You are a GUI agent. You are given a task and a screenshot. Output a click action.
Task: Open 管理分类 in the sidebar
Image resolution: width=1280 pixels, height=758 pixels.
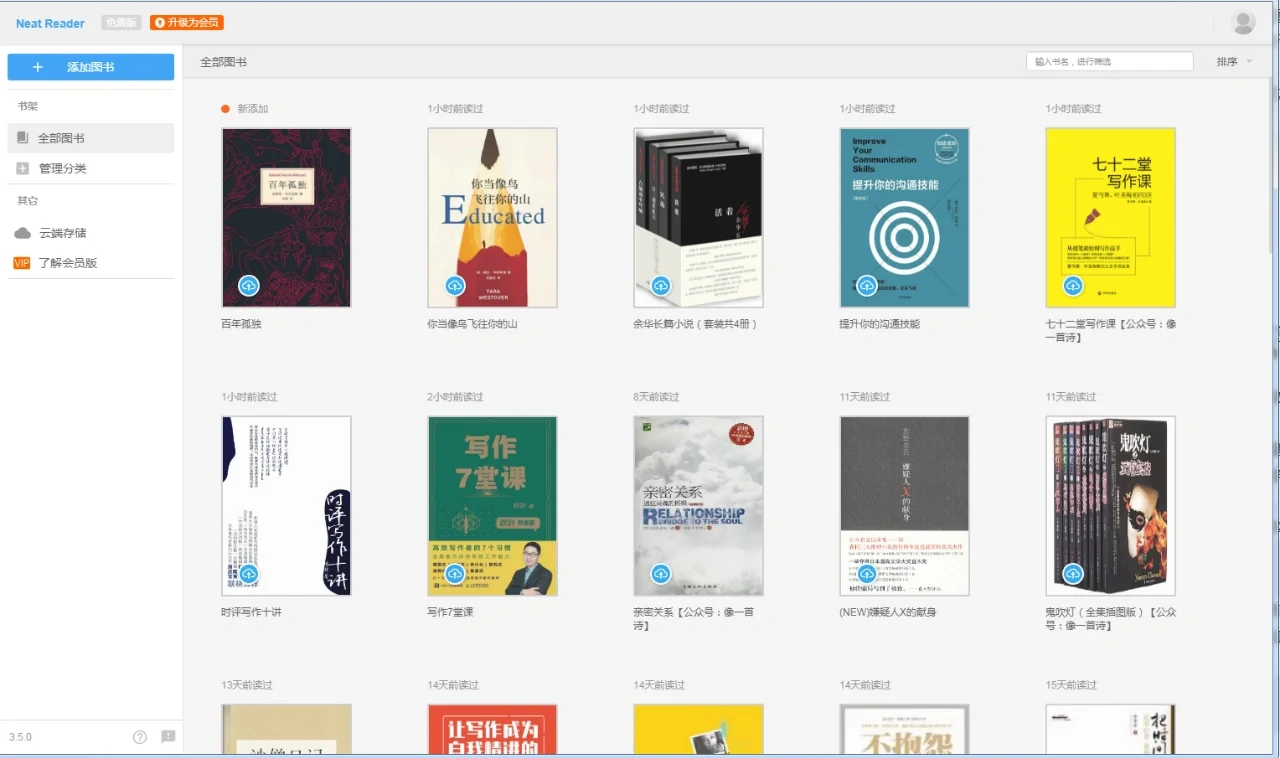(x=91, y=168)
